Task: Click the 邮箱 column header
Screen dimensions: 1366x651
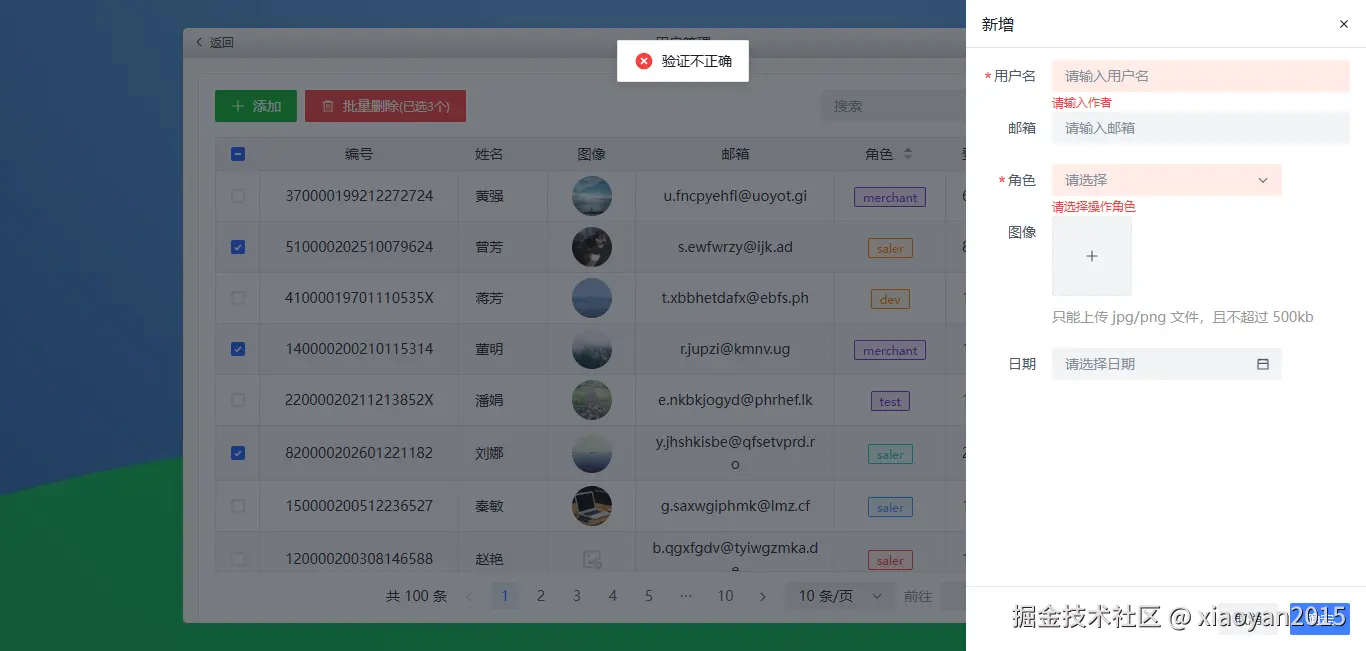Action: [x=735, y=154]
